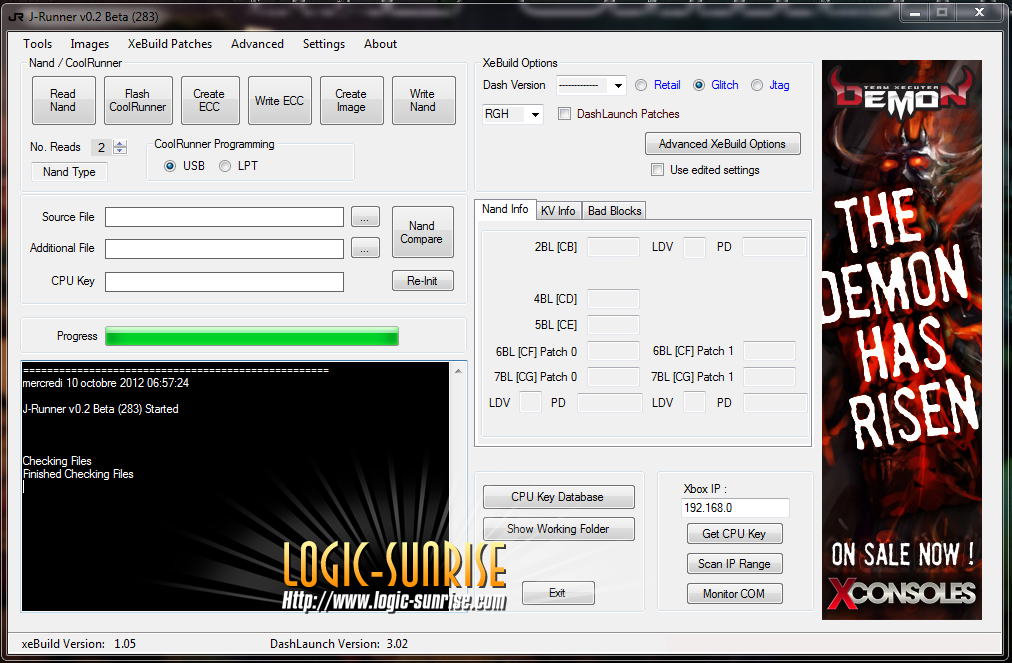Select the Jtag radio option
The width and height of the screenshot is (1012, 663).
(757, 86)
